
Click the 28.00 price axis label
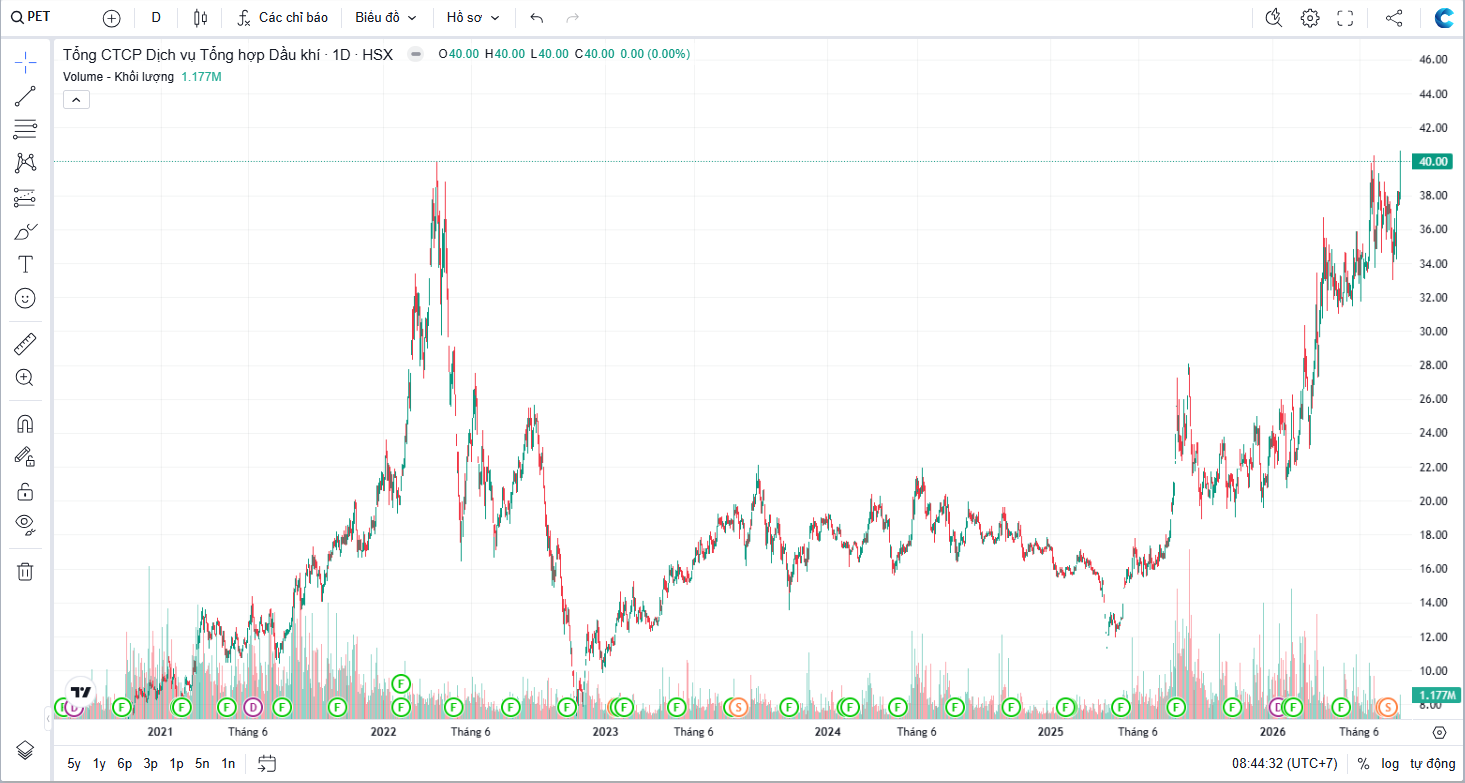(1433, 365)
